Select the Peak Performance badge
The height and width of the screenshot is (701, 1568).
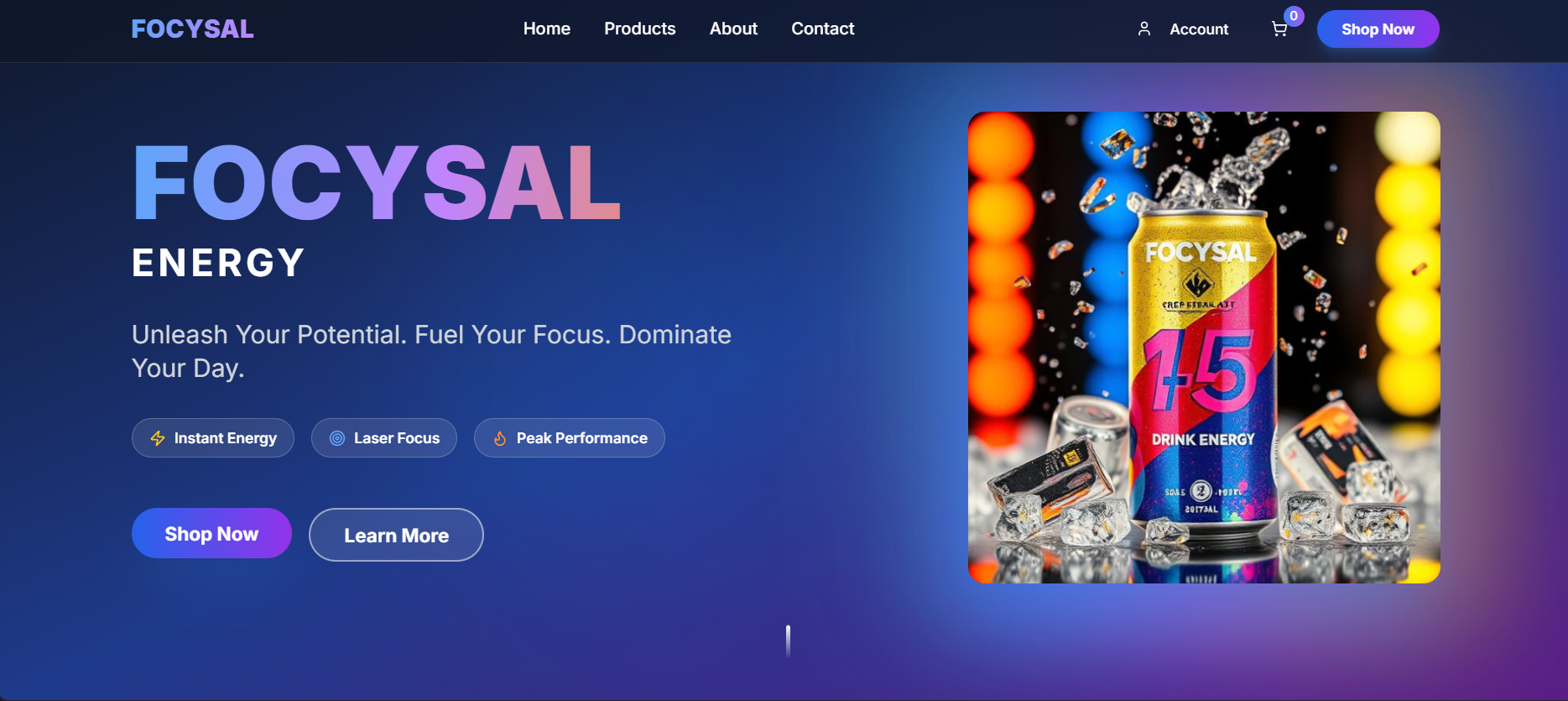point(570,438)
